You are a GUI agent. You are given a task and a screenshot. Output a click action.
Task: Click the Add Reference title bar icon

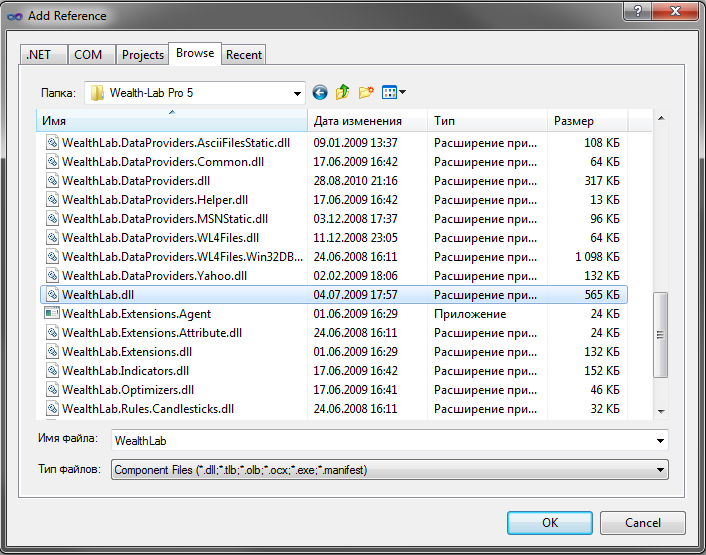click(x=14, y=16)
